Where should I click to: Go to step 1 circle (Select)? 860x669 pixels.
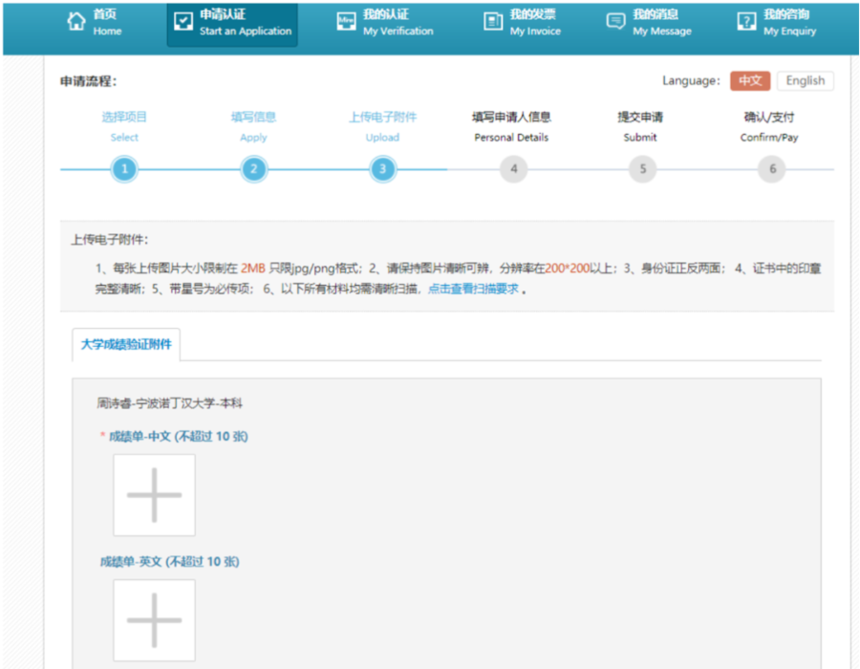tap(124, 169)
